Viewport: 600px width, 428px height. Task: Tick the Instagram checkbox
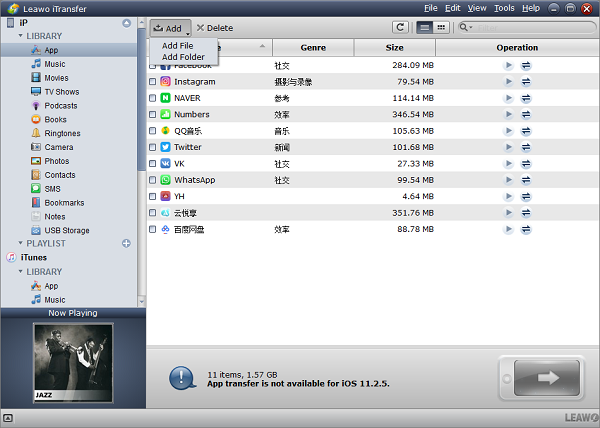pyautogui.click(x=152, y=81)
